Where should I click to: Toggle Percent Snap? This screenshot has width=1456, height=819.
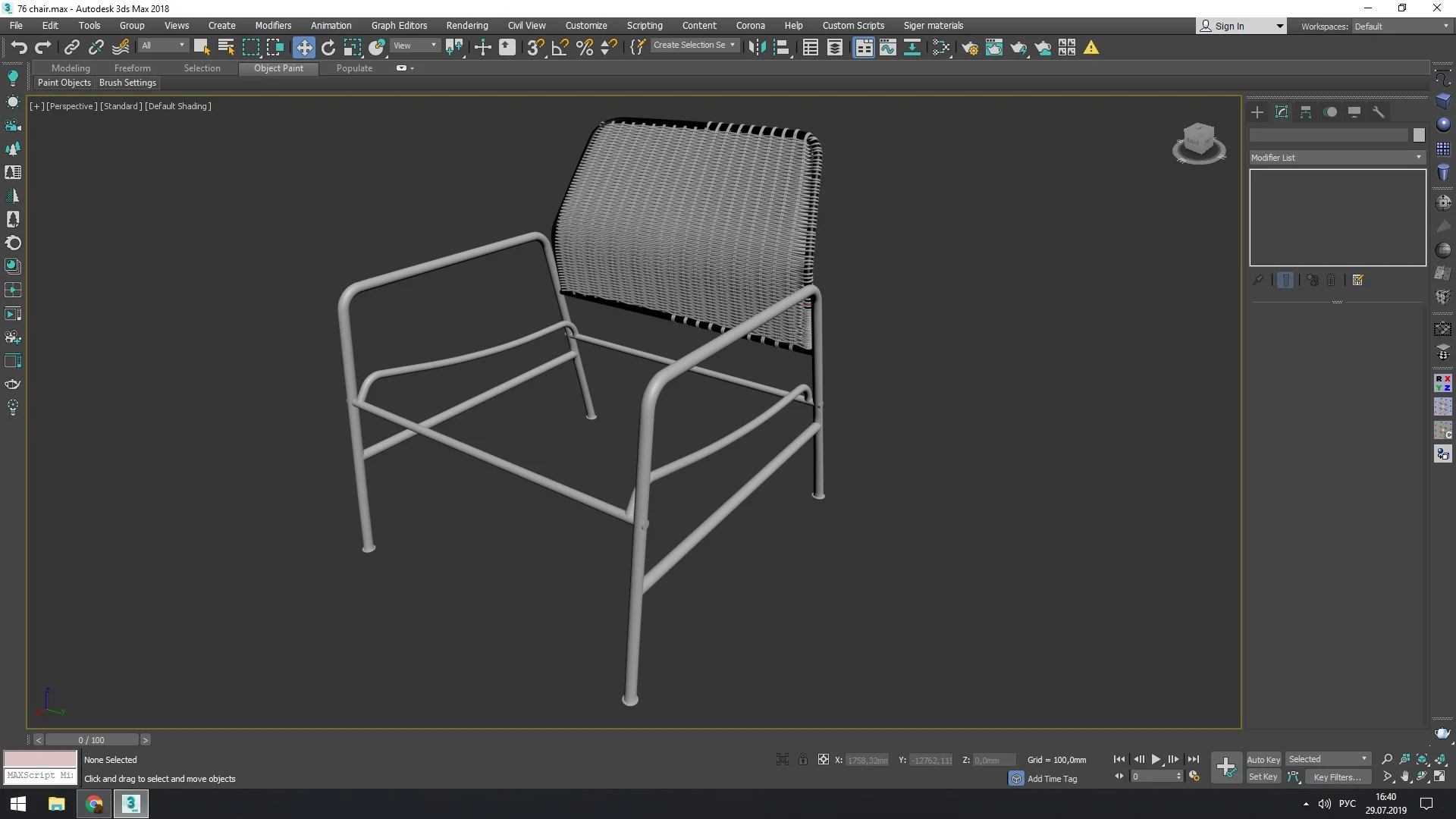(x=585, y=48)
